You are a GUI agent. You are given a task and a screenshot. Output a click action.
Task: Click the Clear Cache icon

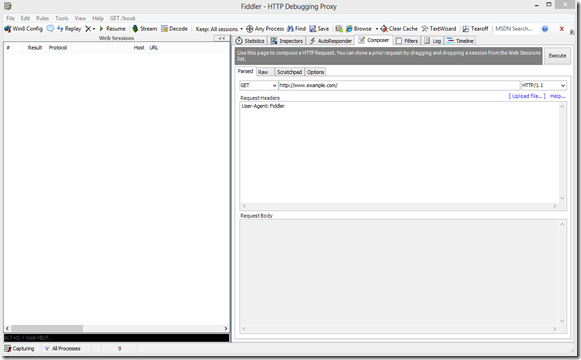click(x=384, y=29)
